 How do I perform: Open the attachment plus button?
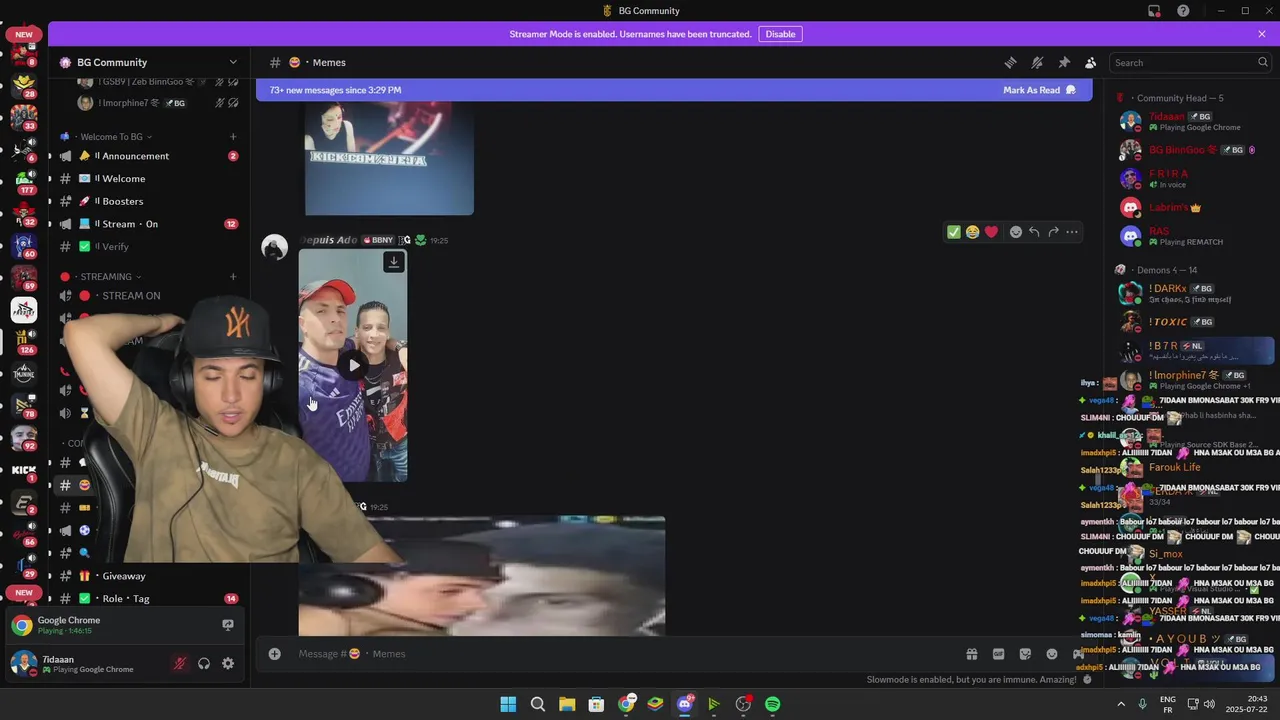pyautogui.click(x=274, y=654)
